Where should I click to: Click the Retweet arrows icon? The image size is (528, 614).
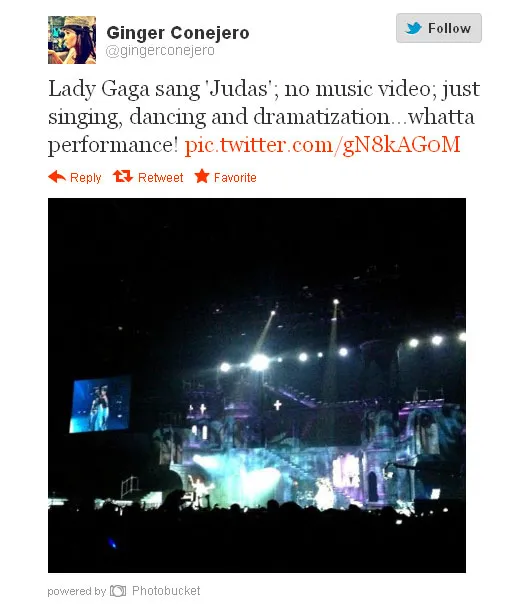(123, 176)
